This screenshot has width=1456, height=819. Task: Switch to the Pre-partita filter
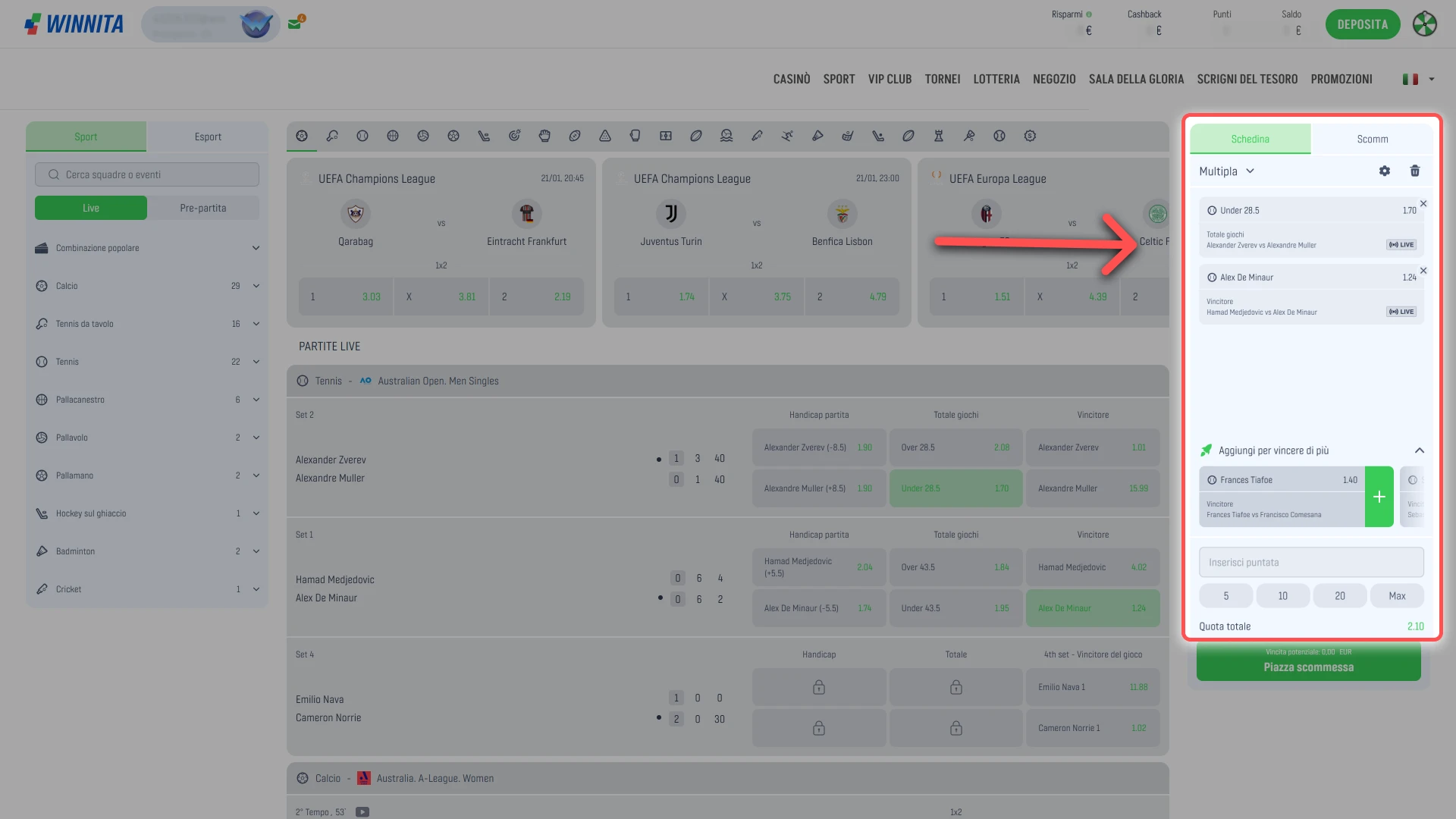click(x=203, y=208)
